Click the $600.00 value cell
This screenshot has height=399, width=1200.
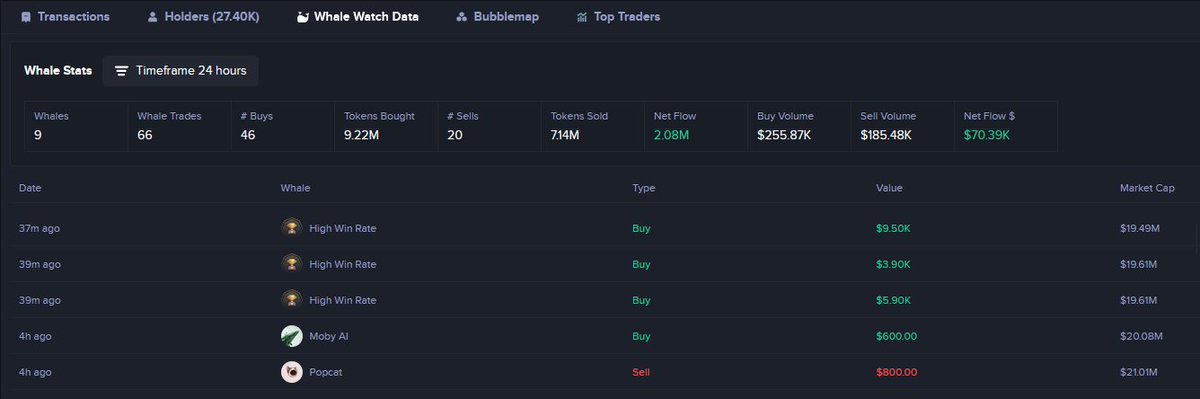(x=896, y=336)
